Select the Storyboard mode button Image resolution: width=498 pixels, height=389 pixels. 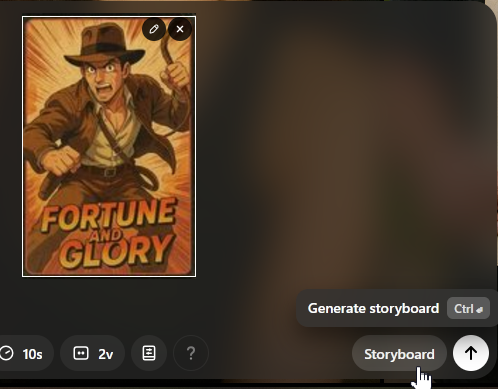click(x=399, y=354)
